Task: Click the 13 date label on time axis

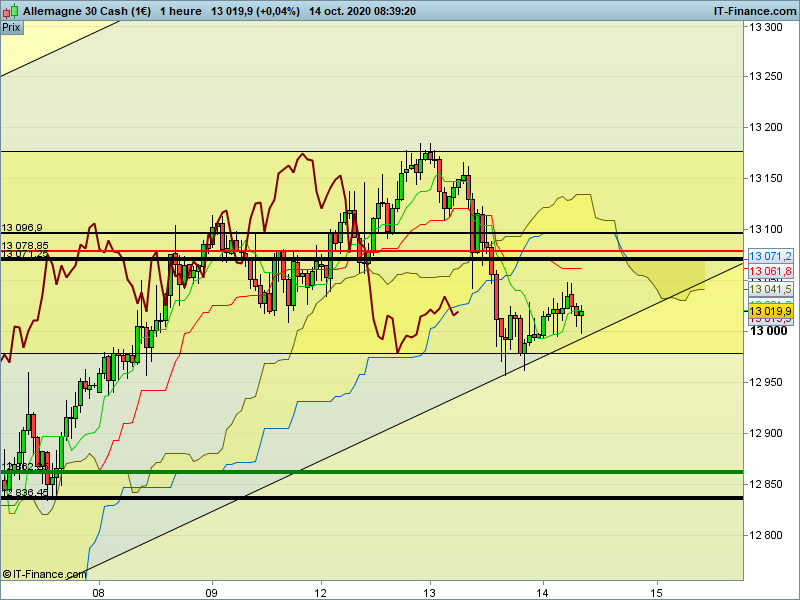Action: (430, 593)
